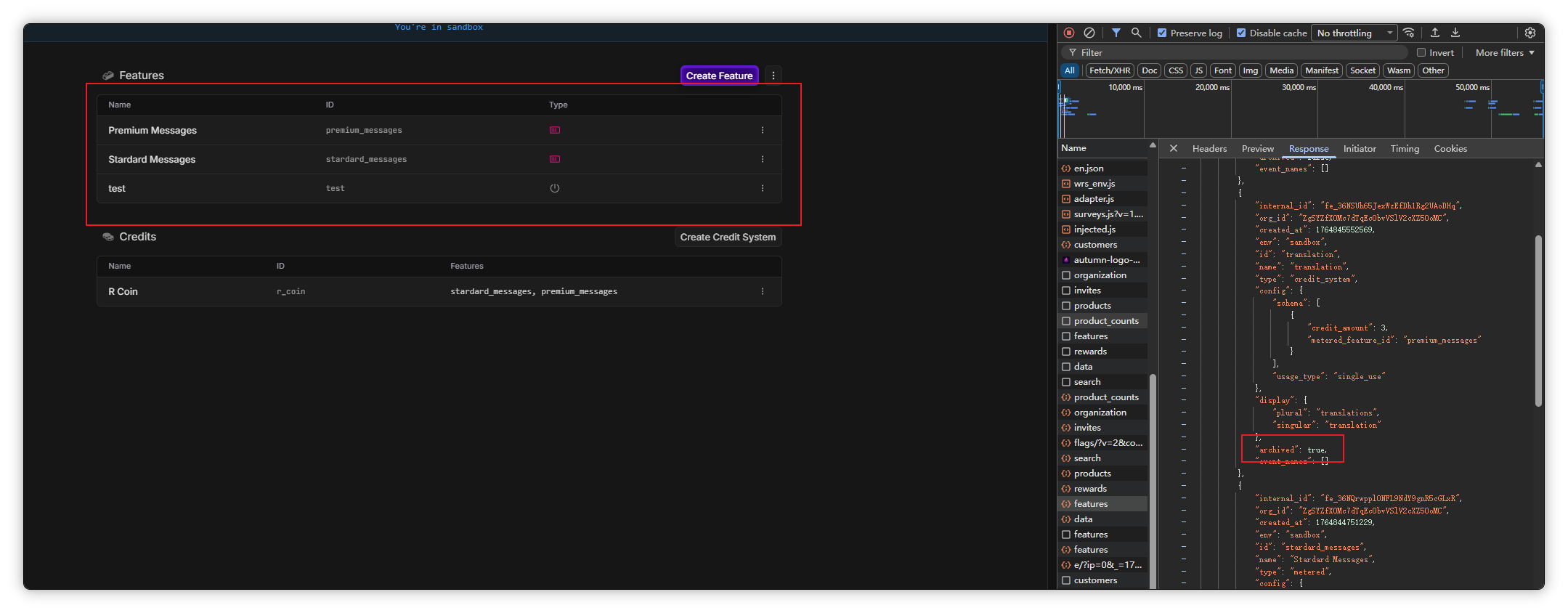Click boolean type icon for test feature

click(555, 188)
